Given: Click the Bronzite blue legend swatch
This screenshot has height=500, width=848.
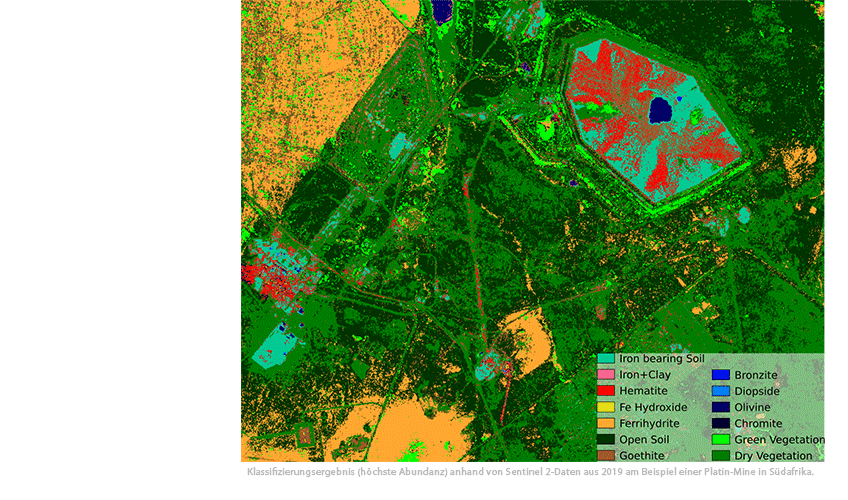Looking at the screenshot, I should point(721,375).
